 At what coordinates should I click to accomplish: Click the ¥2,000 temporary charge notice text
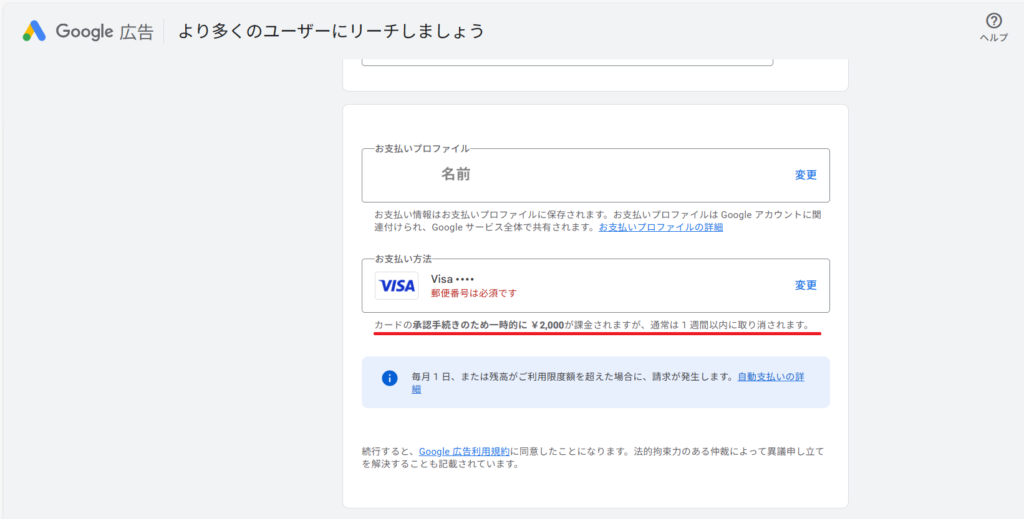592,324
